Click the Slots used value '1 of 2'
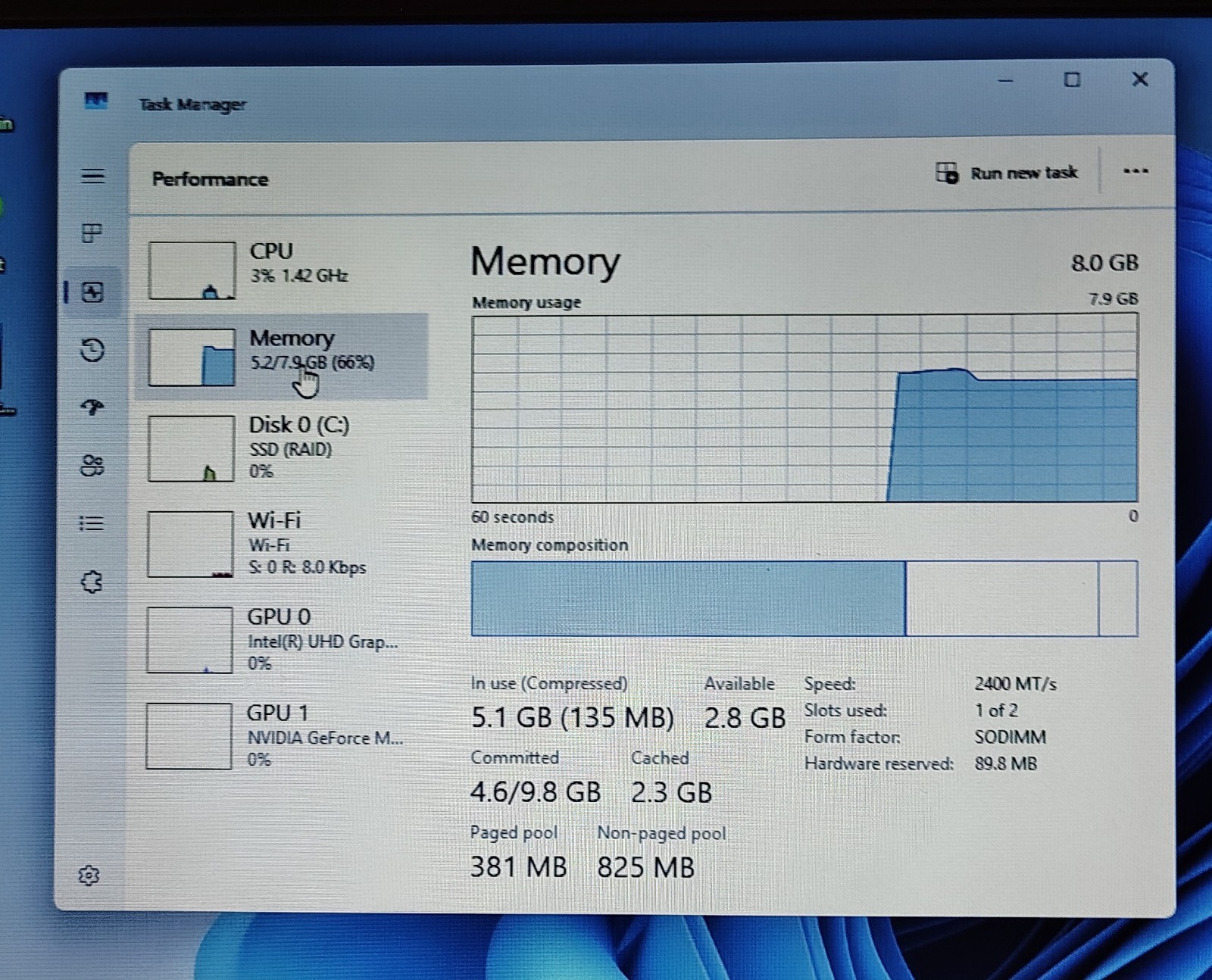This screenshot has height=980, width=1212. (995, 710)
